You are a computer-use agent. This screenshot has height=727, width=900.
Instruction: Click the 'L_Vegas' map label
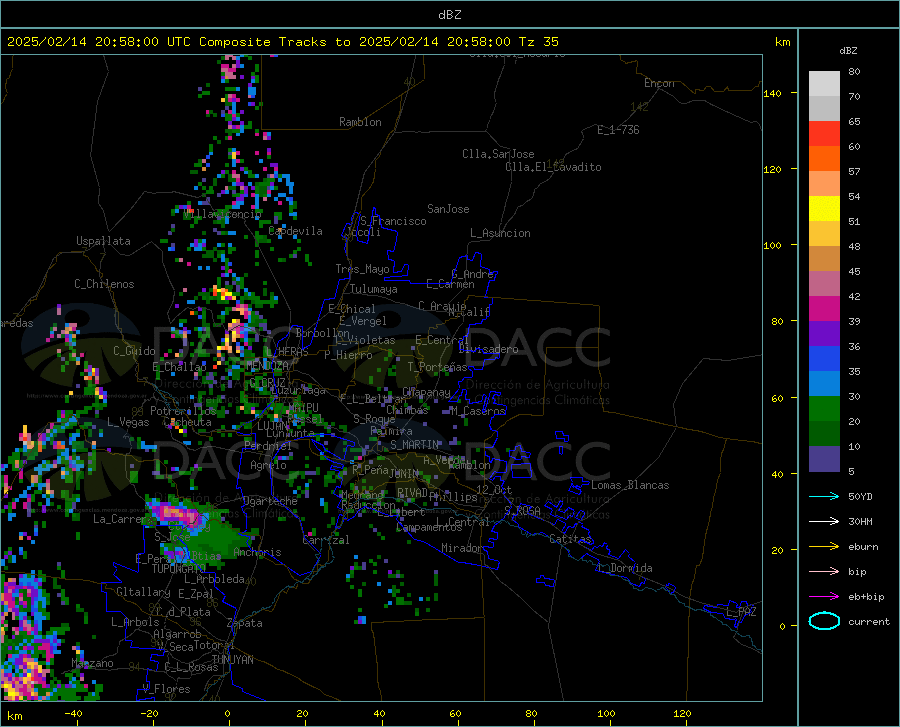[128, 422]
